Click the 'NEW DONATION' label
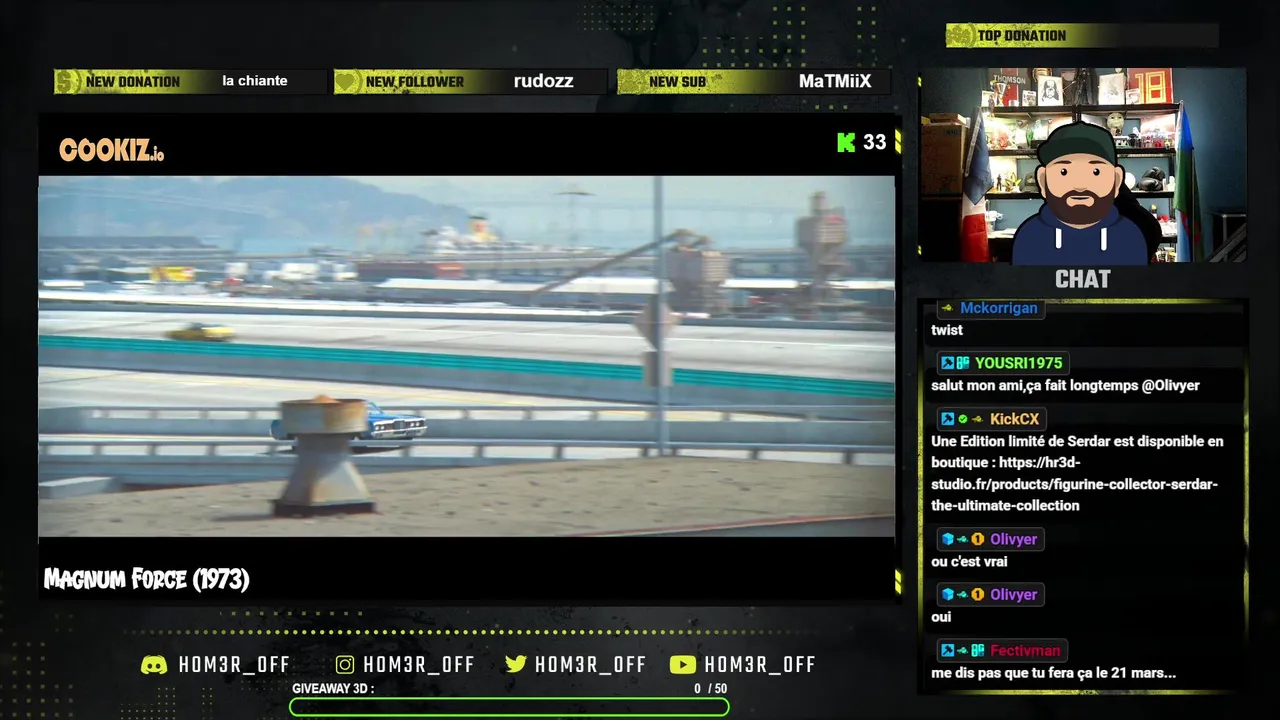This screenshot has width=1280, height=720. point(133,82)
